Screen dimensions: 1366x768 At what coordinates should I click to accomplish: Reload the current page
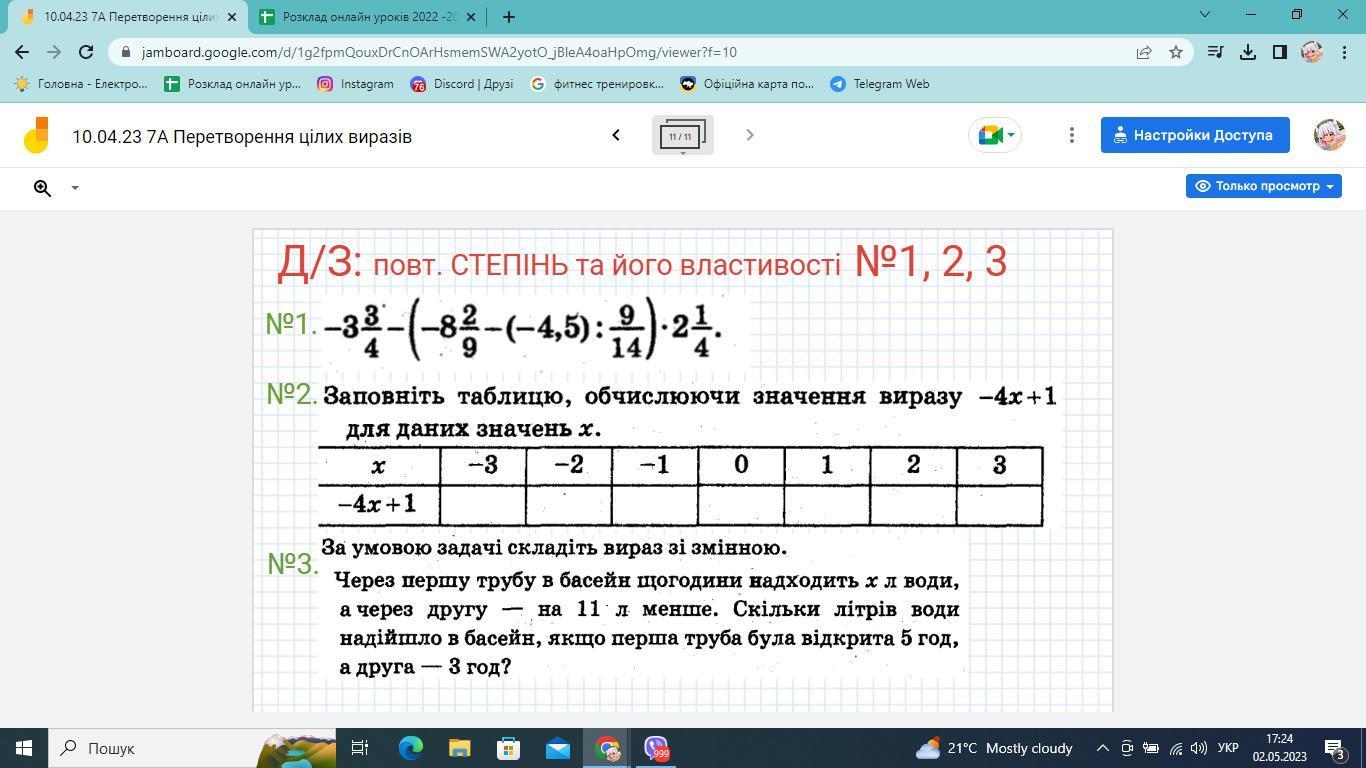tap(86, 52)
